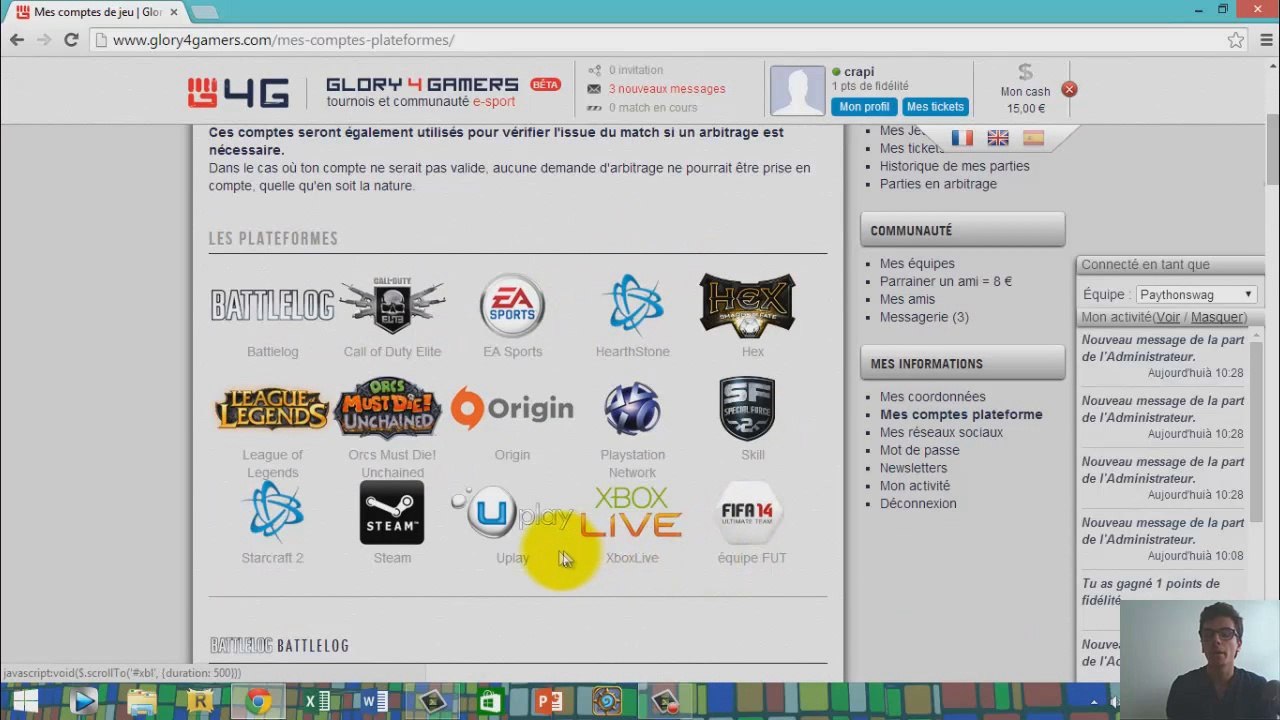Screen dimensions: 1280x720
Task: Launch Excel from the taskbar
Action: (316, 702)
